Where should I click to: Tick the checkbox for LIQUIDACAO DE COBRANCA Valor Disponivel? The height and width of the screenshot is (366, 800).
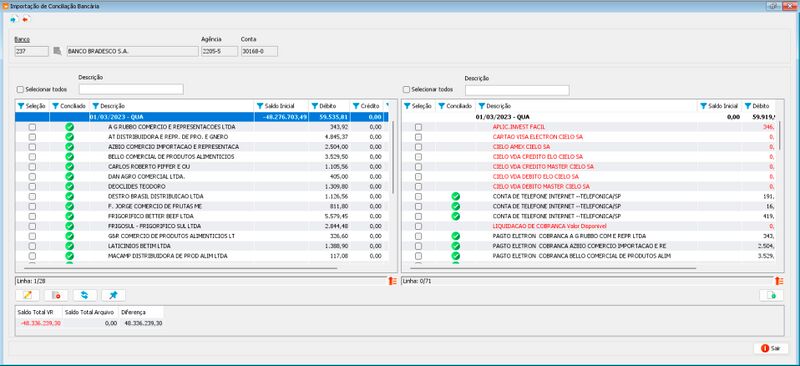[x=418, y=226]
